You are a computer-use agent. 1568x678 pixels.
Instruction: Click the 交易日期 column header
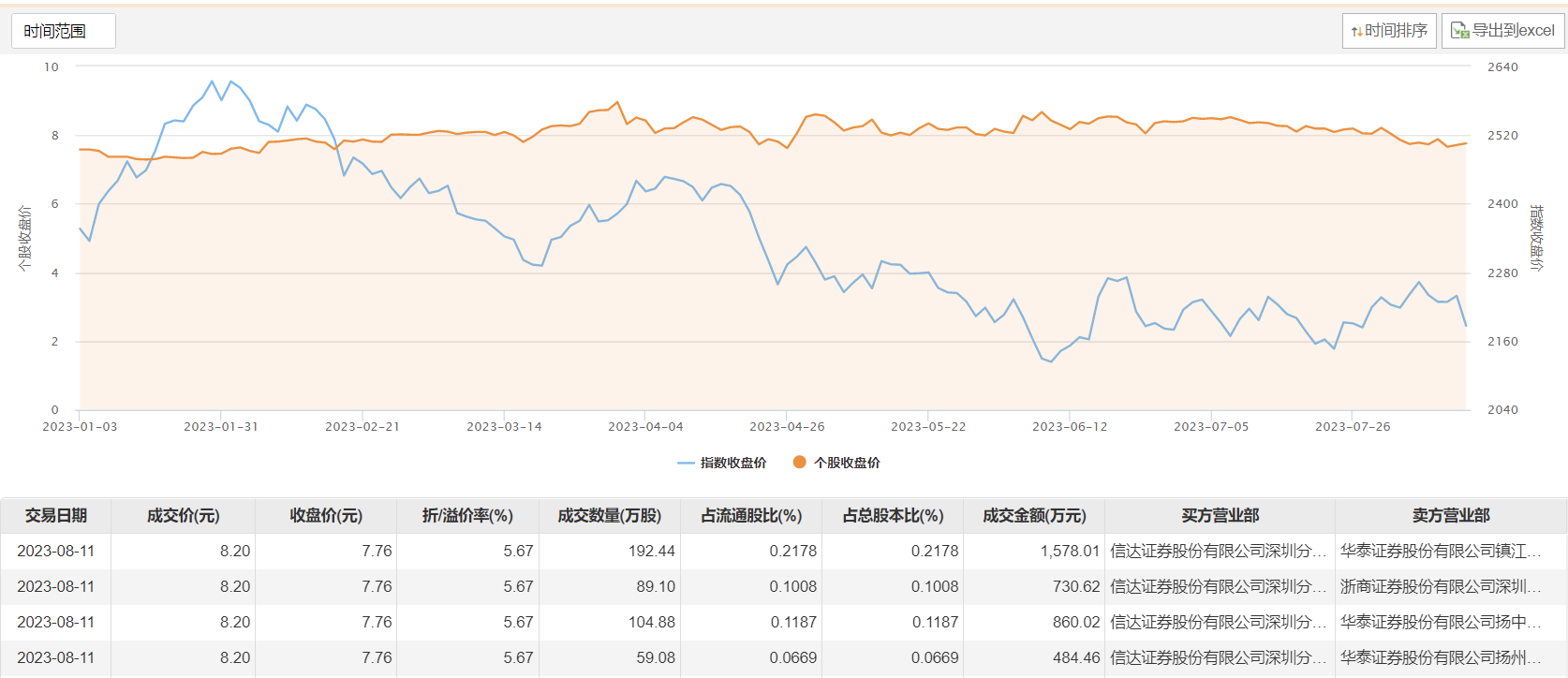tap(56, 516)
